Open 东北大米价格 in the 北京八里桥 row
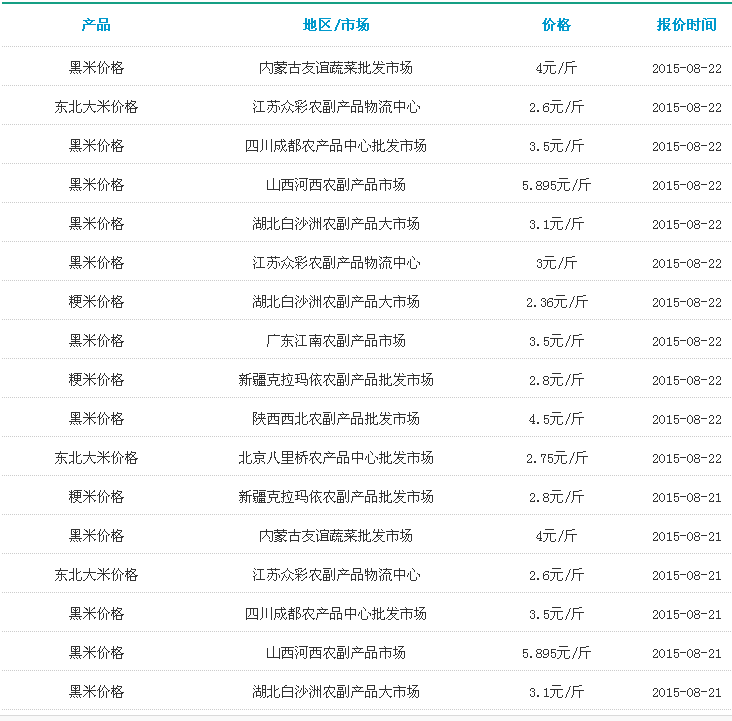 (x=96, y=458)
